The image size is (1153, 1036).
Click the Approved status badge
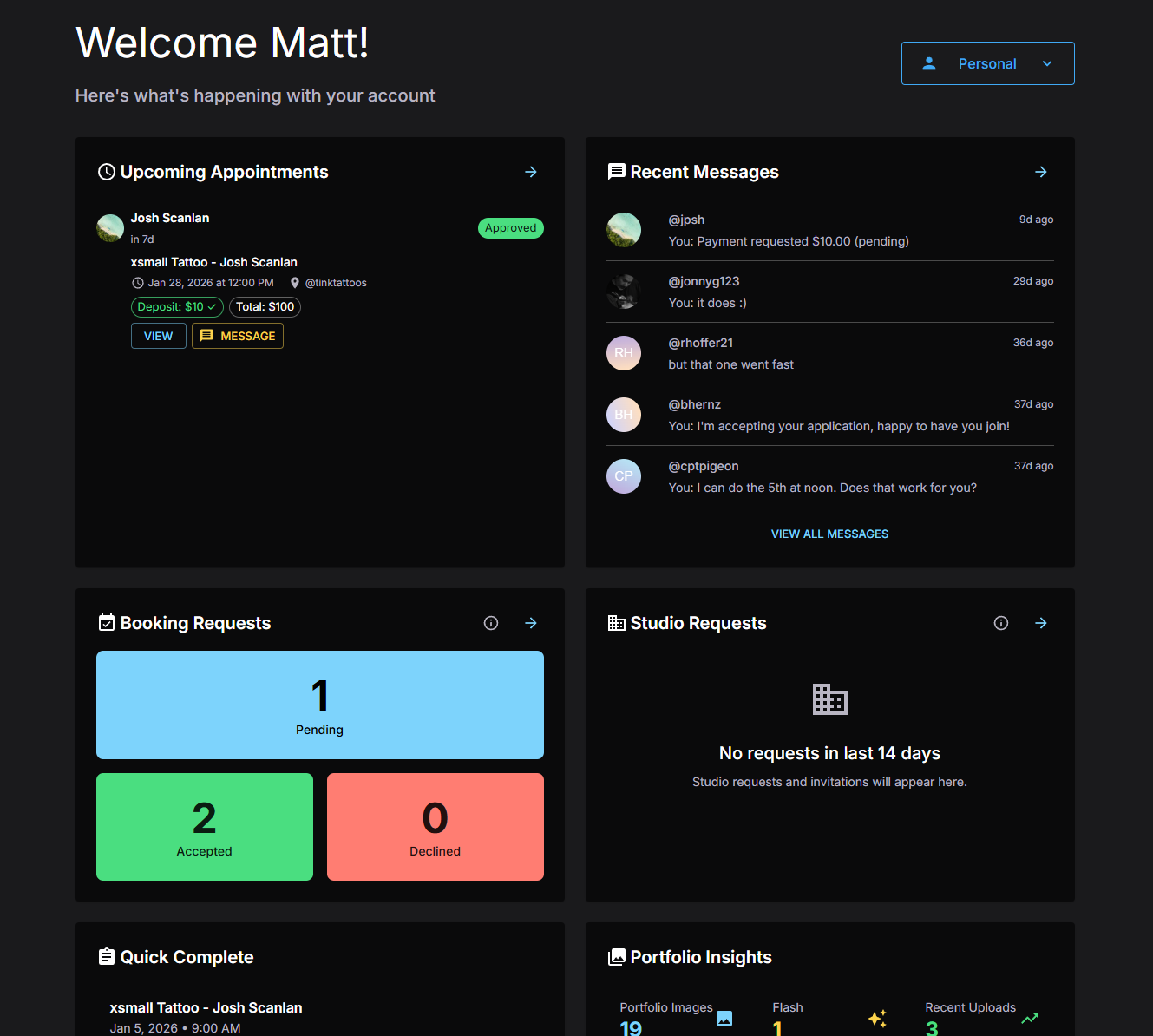tap(510, 227)
